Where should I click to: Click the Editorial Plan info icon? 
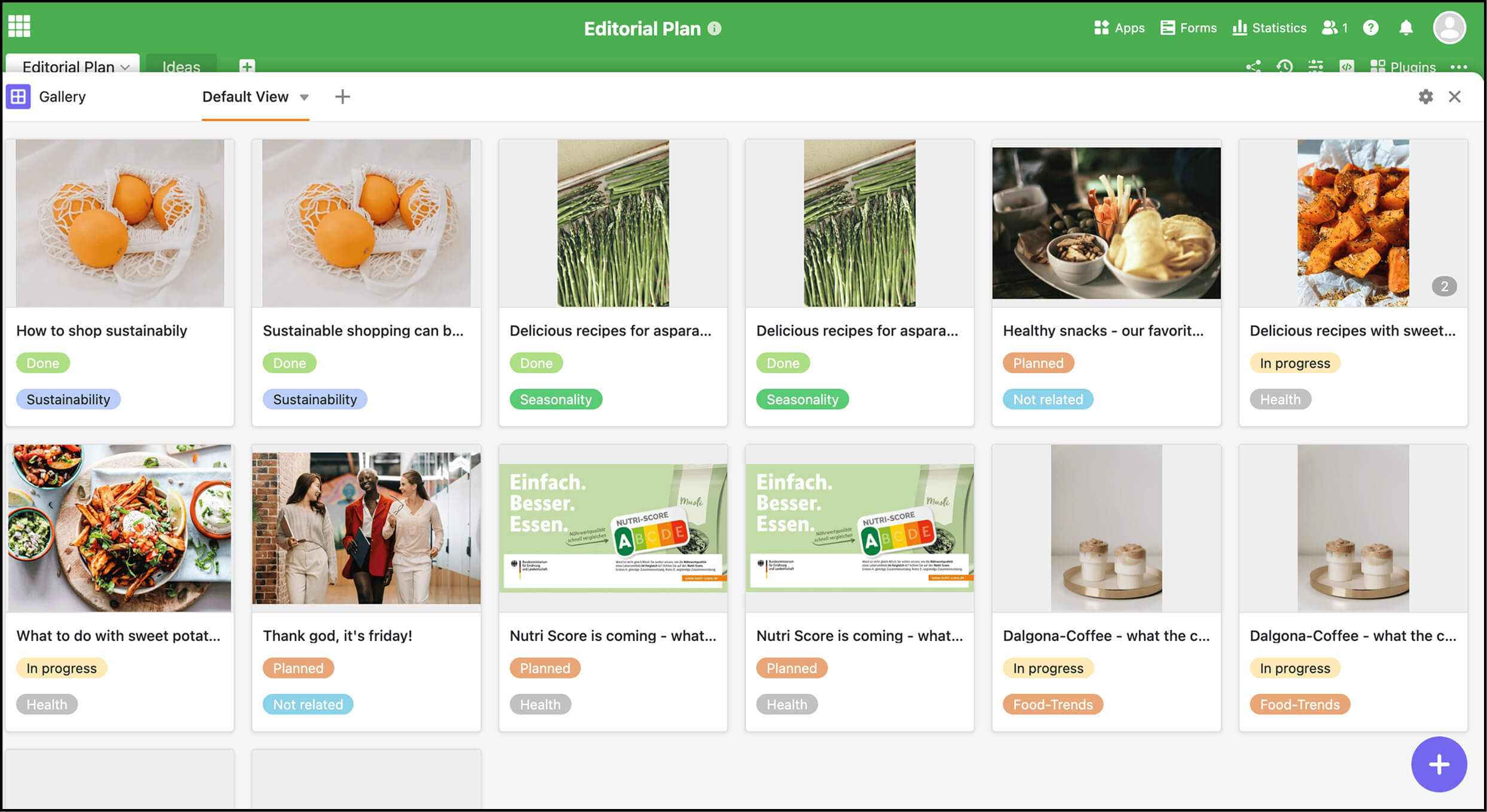[x=715, y=28]
